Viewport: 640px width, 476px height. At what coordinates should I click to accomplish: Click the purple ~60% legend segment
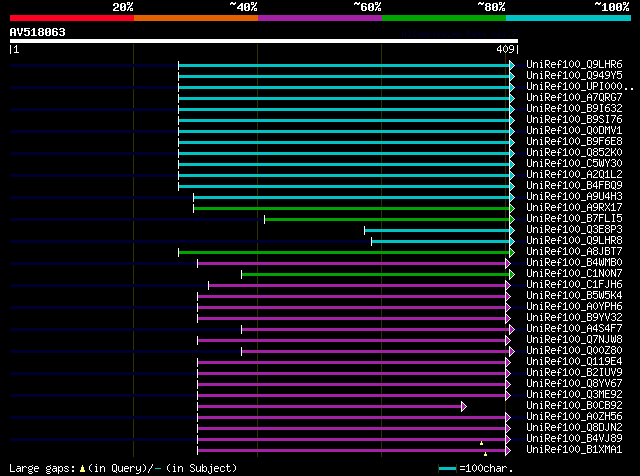320,18
